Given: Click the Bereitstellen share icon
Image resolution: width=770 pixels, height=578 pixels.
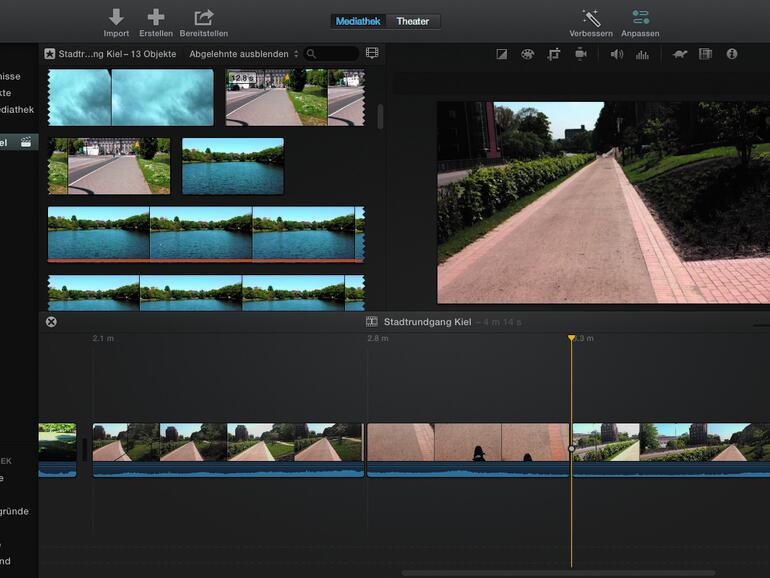Looking at the screenshot, I should point(204,17).
